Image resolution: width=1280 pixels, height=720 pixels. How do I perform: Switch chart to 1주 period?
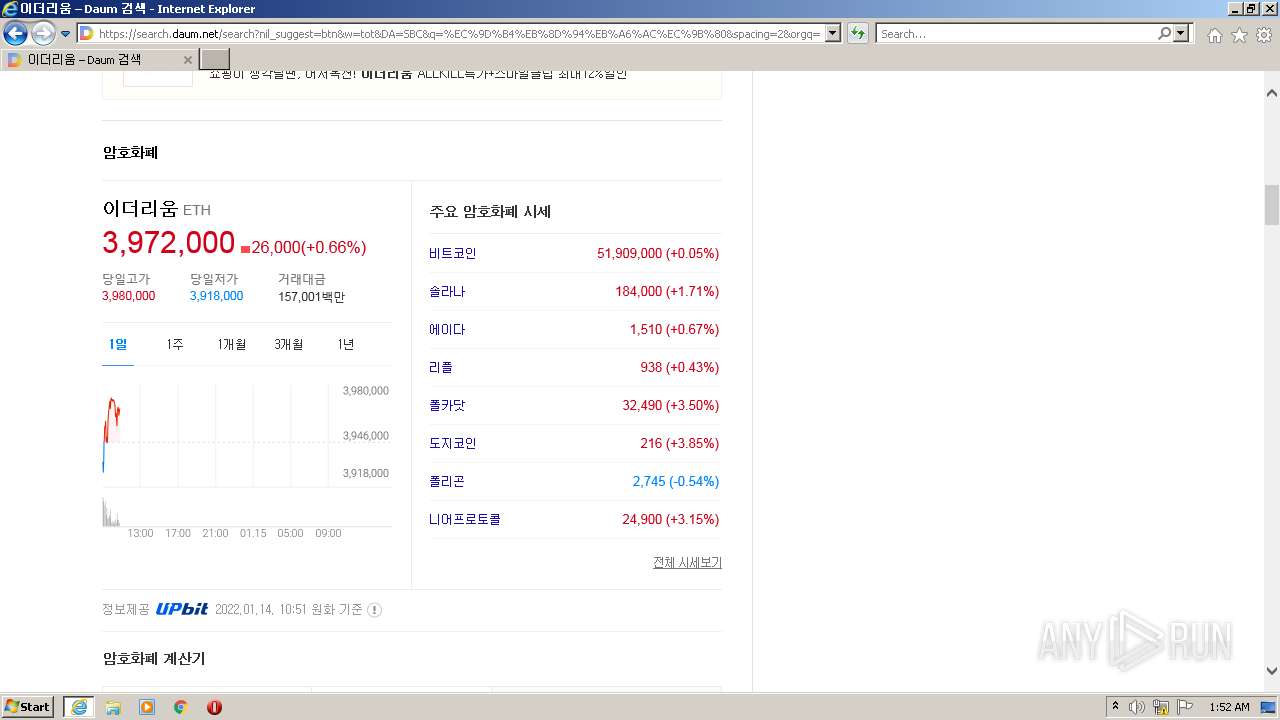175,345
